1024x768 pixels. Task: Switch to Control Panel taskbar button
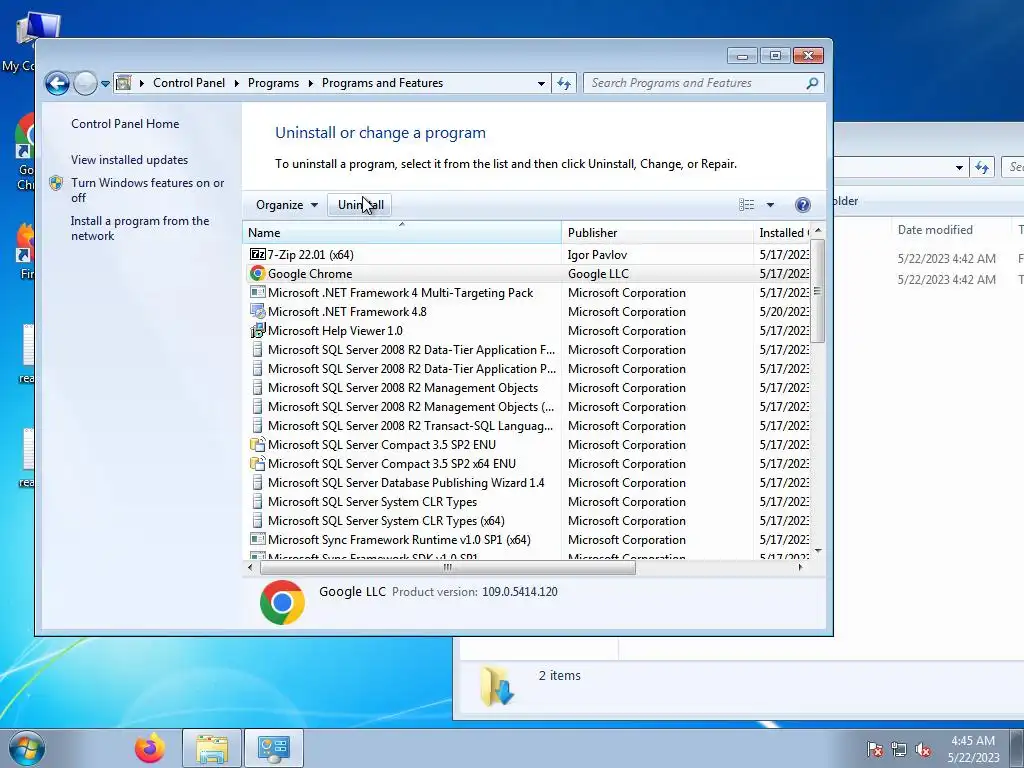point(274,748)
